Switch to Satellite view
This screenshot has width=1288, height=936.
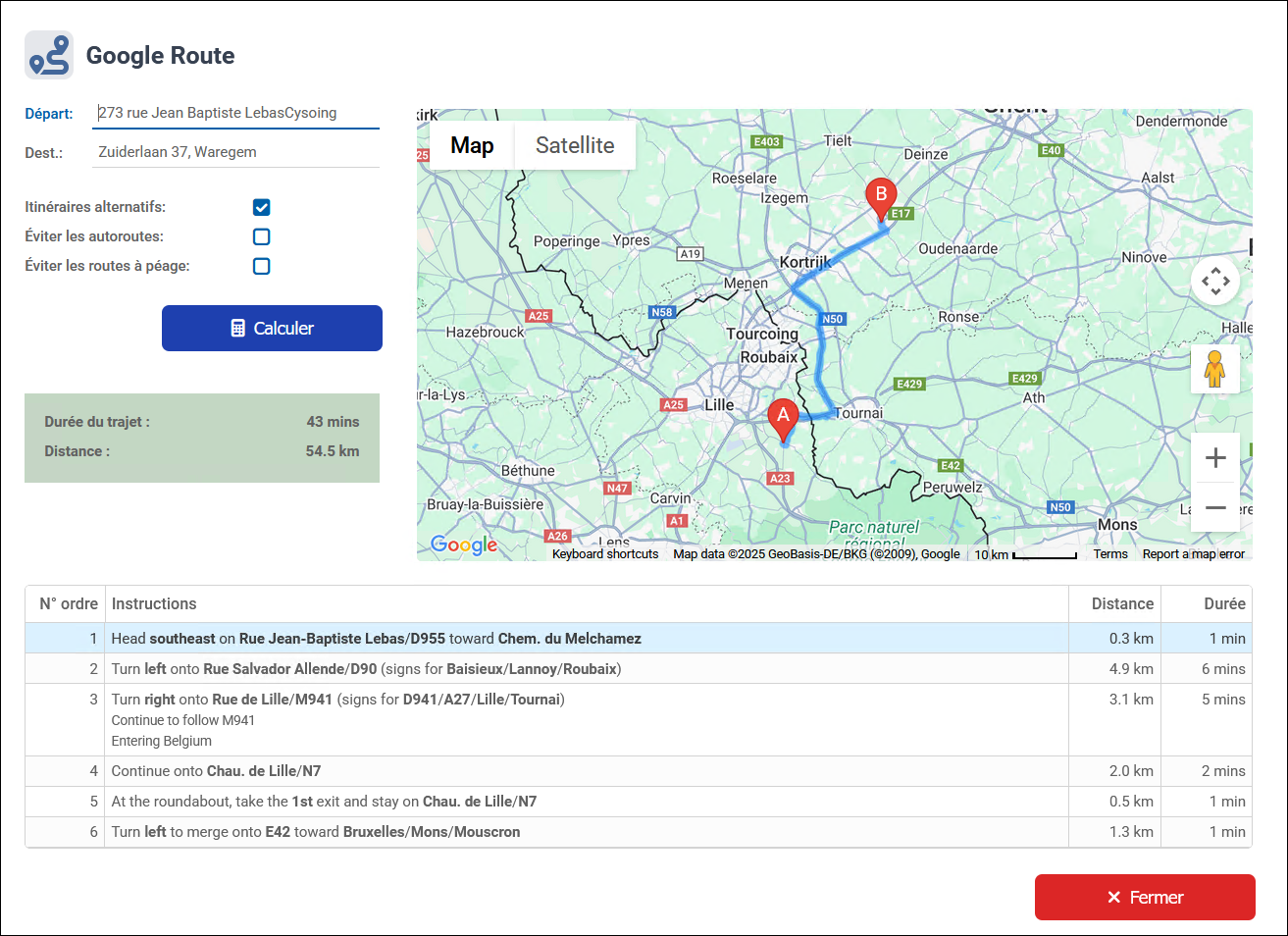(x=575, y=144)
